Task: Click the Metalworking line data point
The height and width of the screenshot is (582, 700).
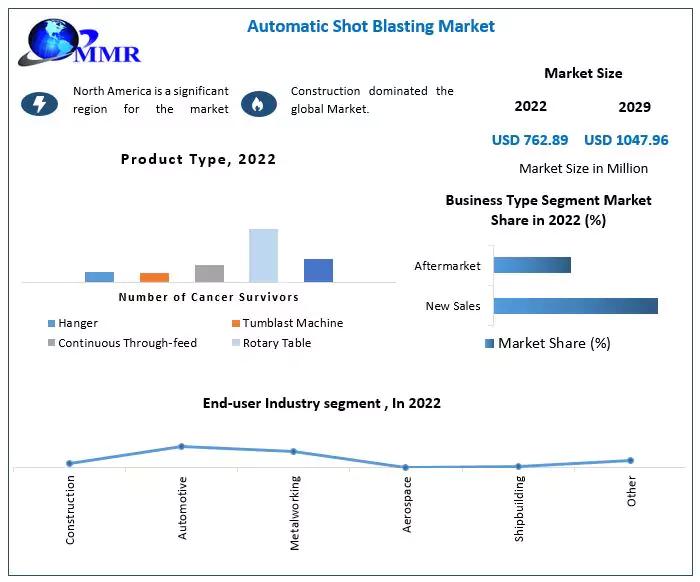Action: [293, 452]
